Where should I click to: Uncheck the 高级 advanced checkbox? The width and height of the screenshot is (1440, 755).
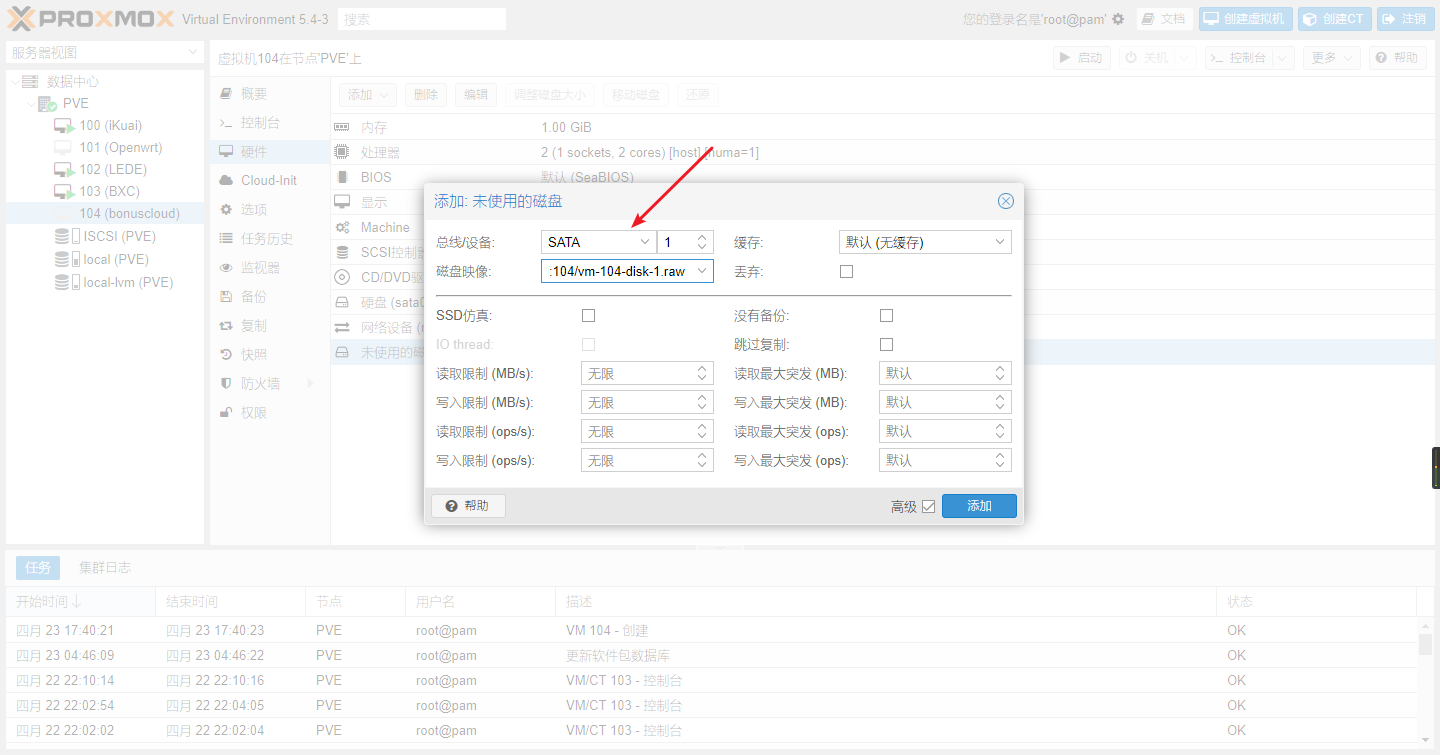click(x=928, y=507)
